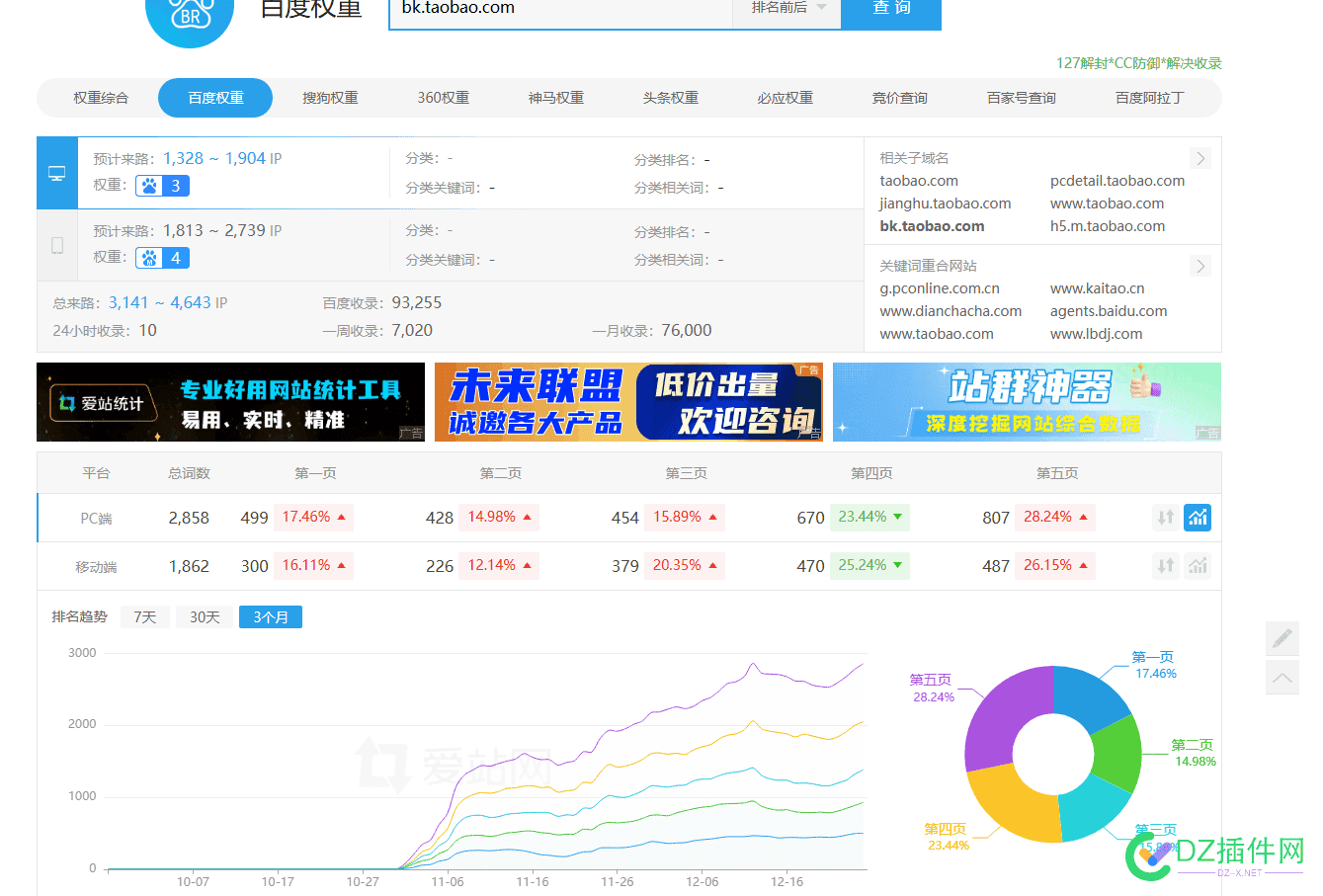Click PC端 second page change 14.98%
The height and width of the screenshot is (896, 1323).
pos(499,517)
